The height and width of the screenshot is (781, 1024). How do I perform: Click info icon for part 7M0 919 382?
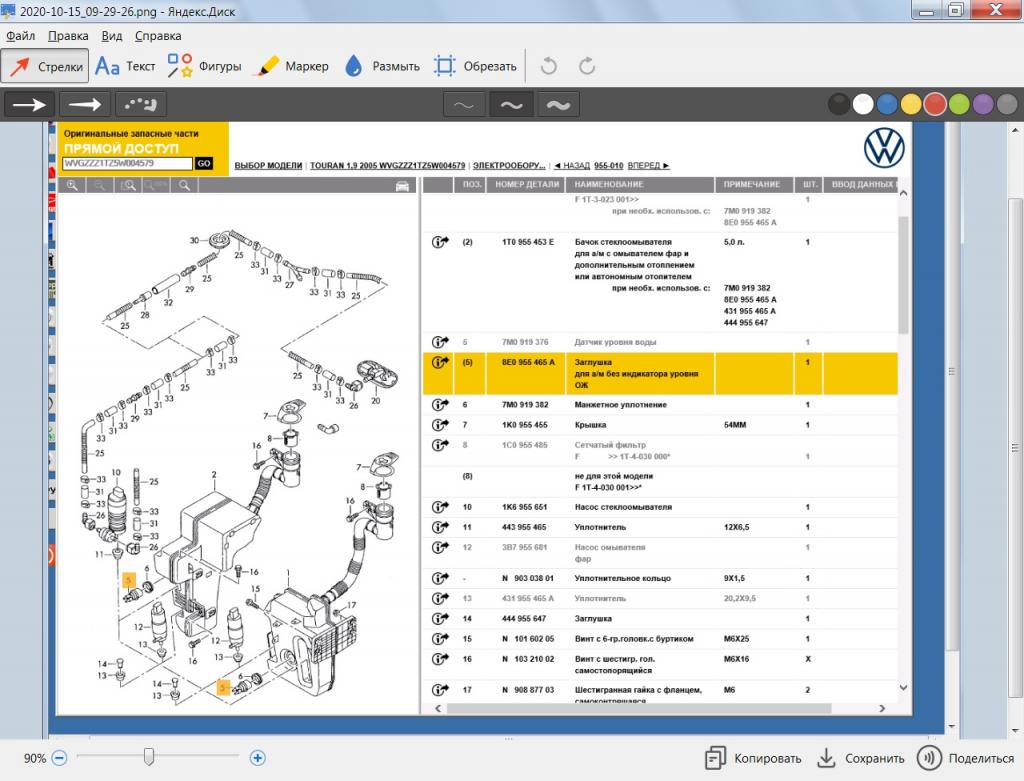[440, 405]
